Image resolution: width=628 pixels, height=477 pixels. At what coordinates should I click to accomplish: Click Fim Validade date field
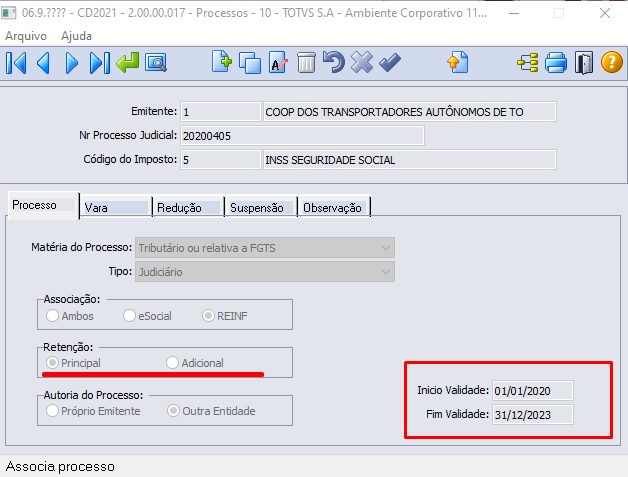click(533, 415)
